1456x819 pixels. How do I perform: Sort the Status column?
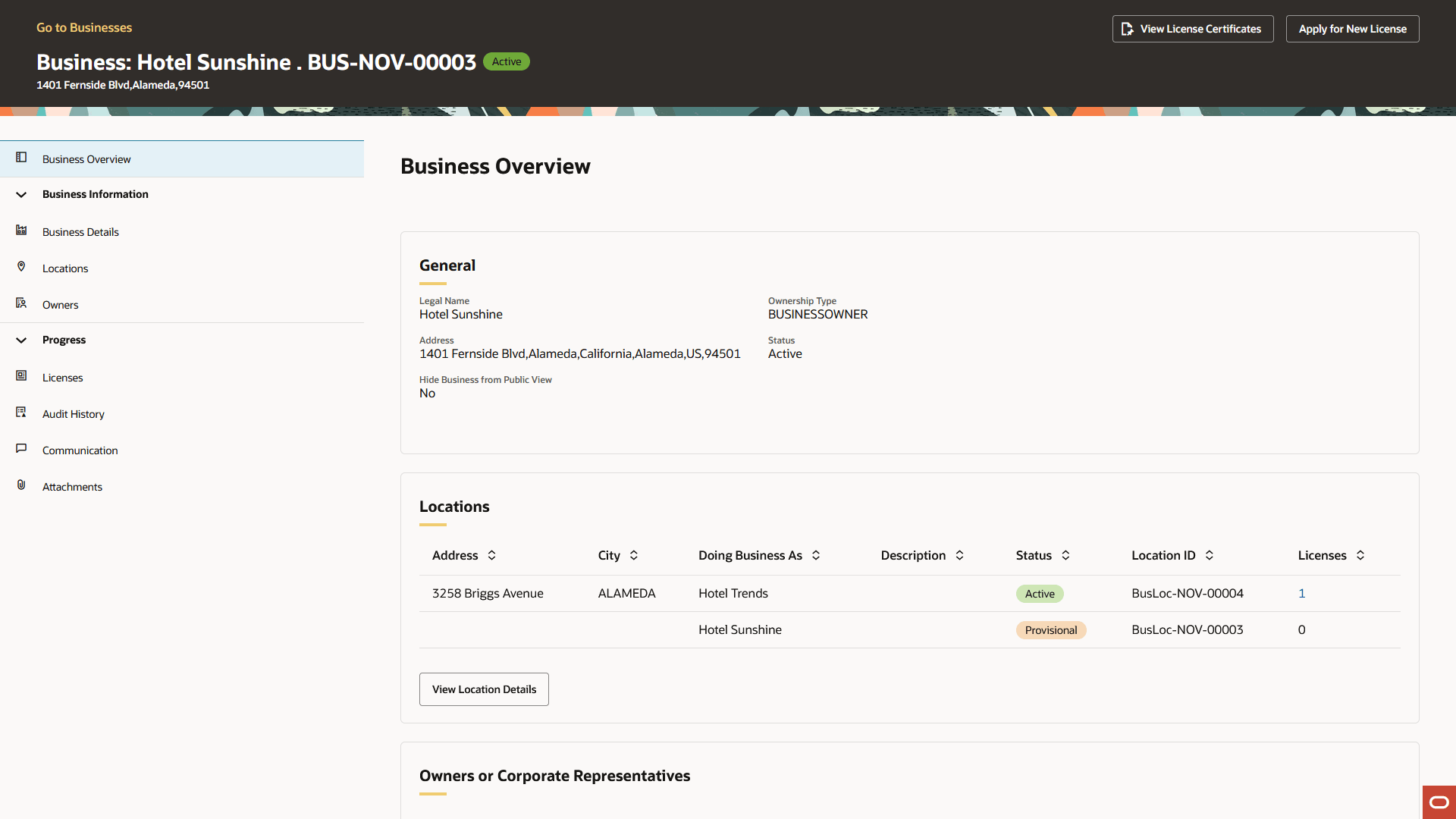click(x=1065, y=555)
